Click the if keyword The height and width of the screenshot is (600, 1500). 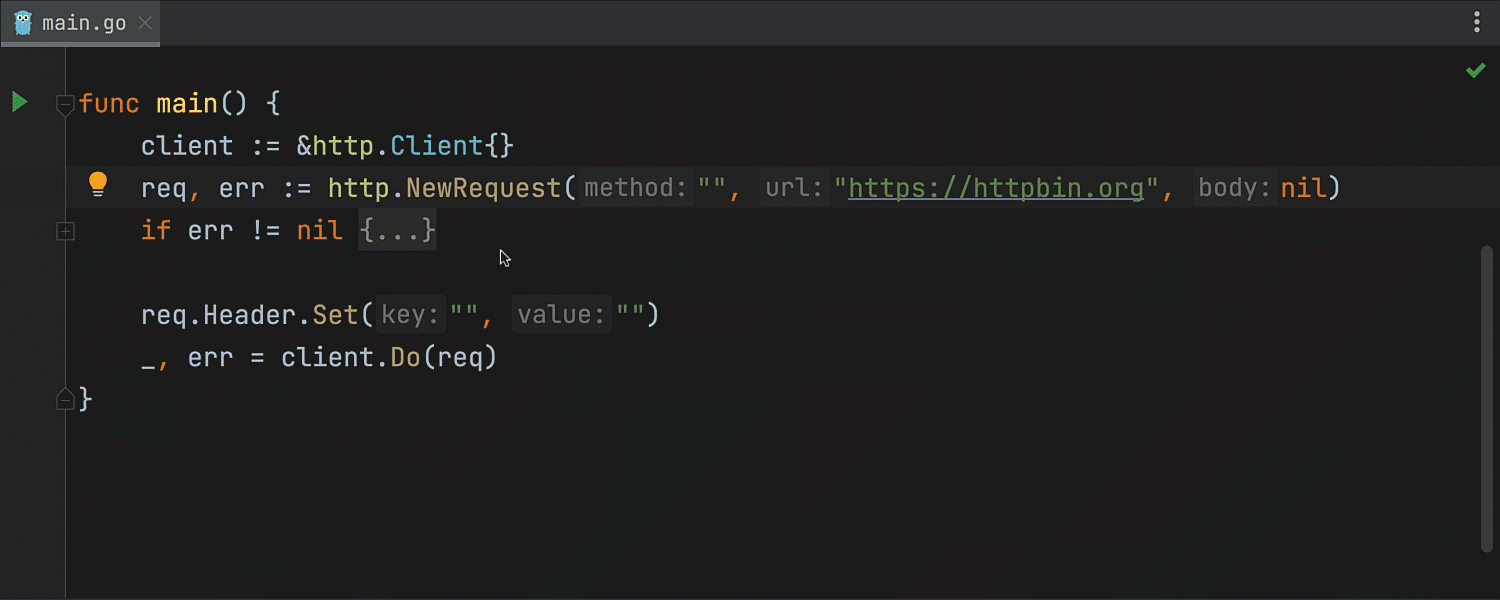coord(156,230)
